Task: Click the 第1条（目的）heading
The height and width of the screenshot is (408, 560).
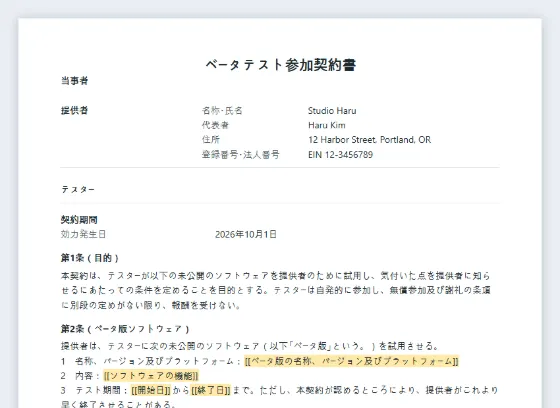Action: [x=90, y=258]
